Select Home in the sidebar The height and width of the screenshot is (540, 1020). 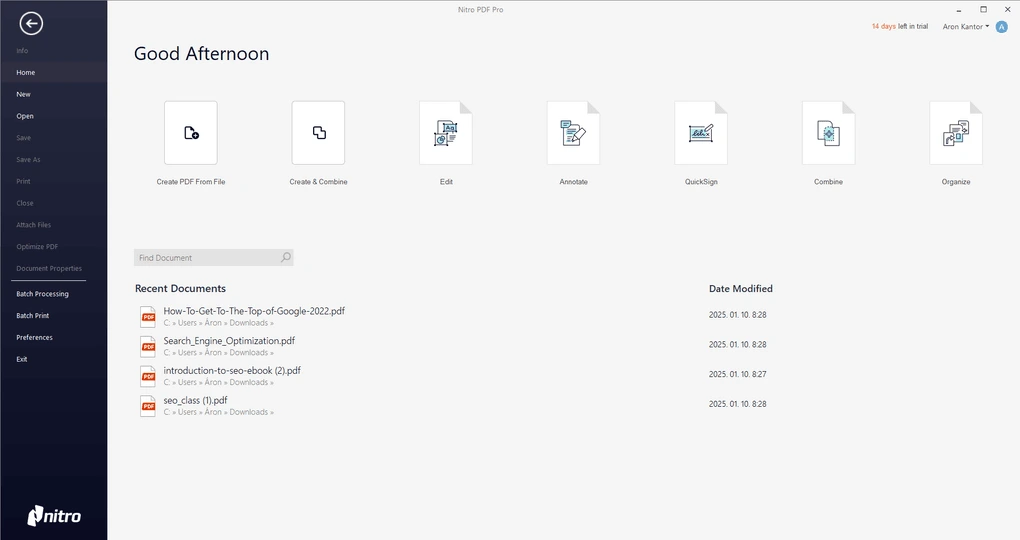(x=26, y=72)
